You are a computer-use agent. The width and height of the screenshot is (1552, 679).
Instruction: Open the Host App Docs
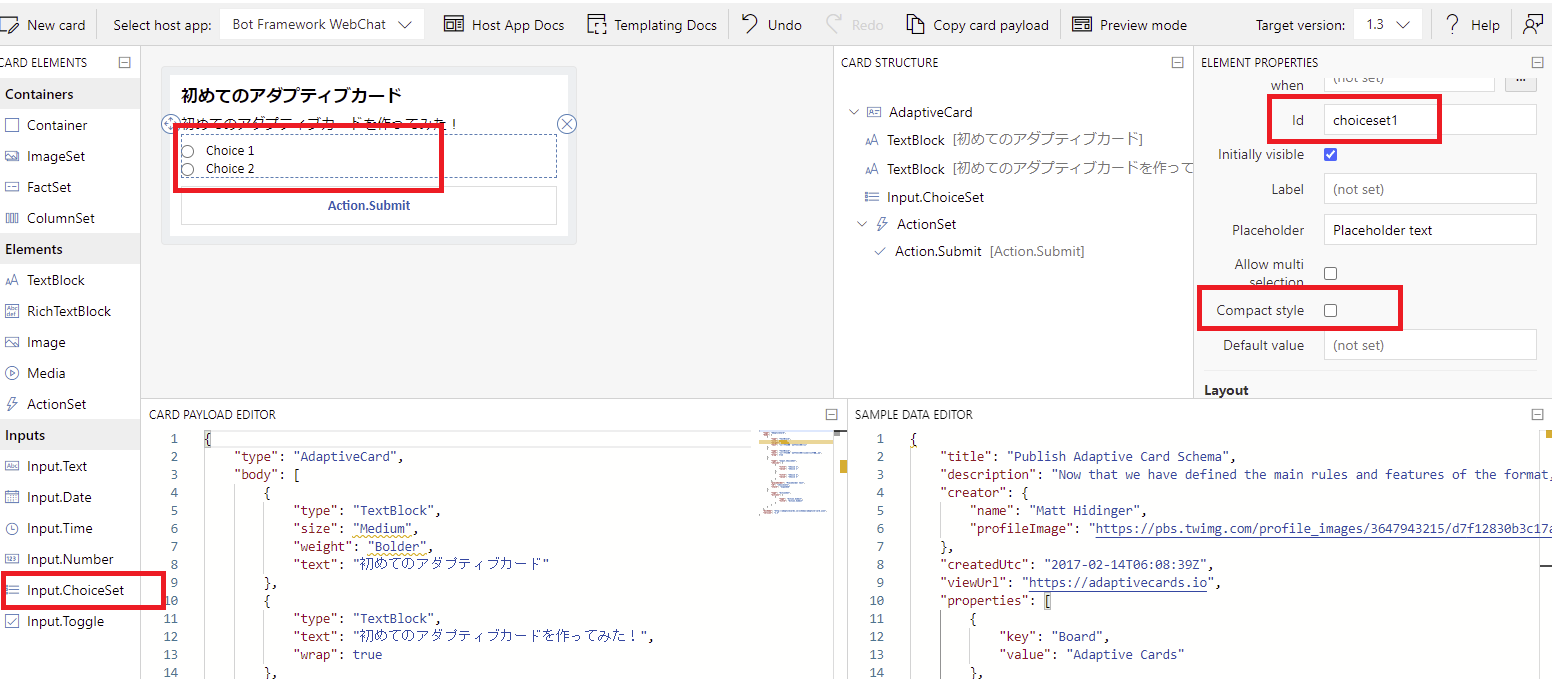tap(504, 24)
